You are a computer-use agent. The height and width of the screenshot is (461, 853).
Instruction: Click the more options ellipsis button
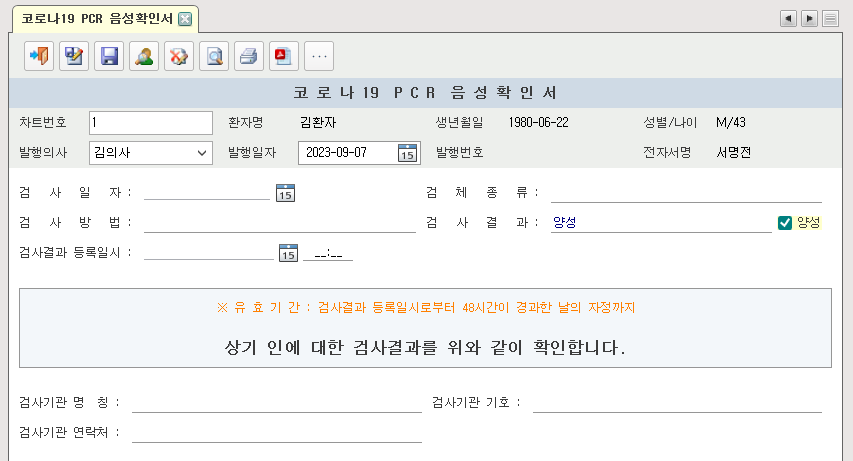pyautogui.click(x=319, y=56)
